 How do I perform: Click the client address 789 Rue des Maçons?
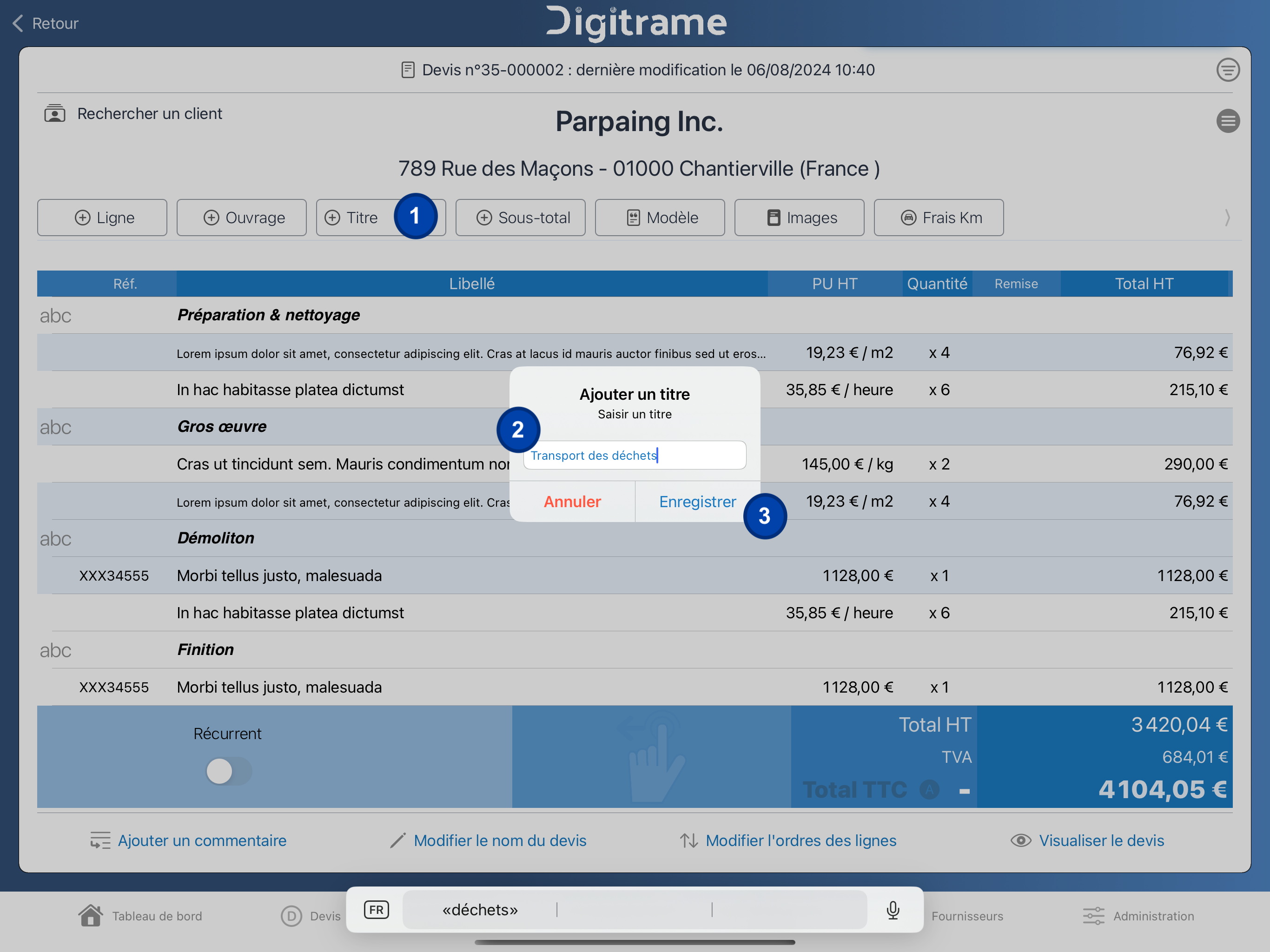point(639,169)
